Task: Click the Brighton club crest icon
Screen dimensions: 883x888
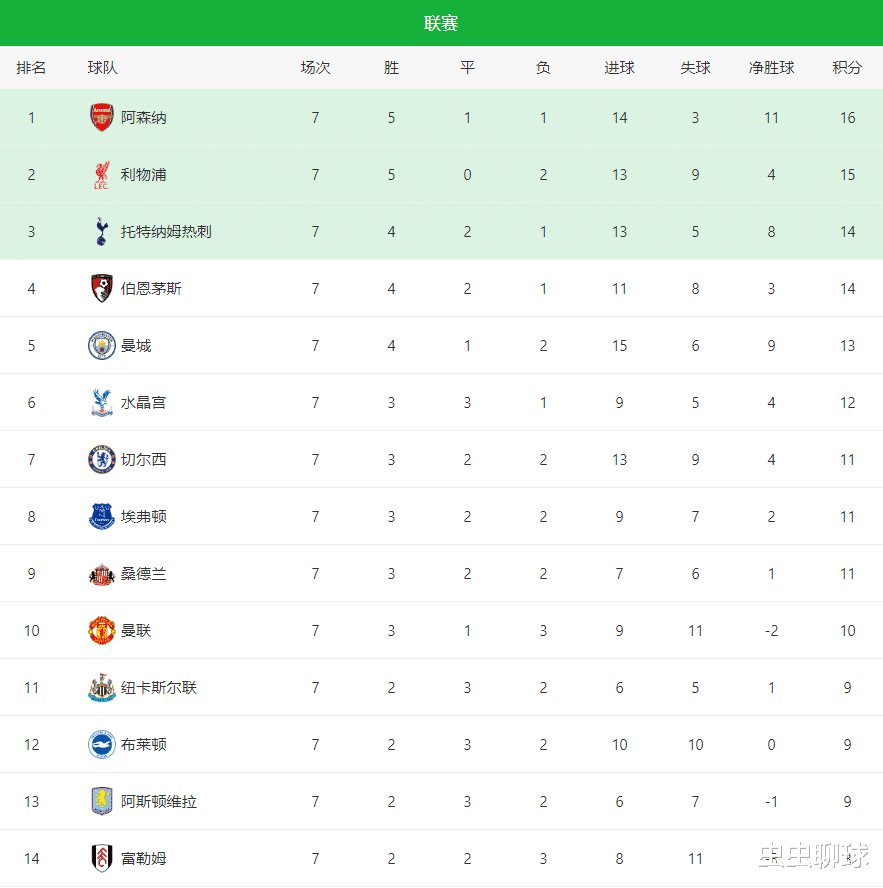Action: click(x=102, y=745)
